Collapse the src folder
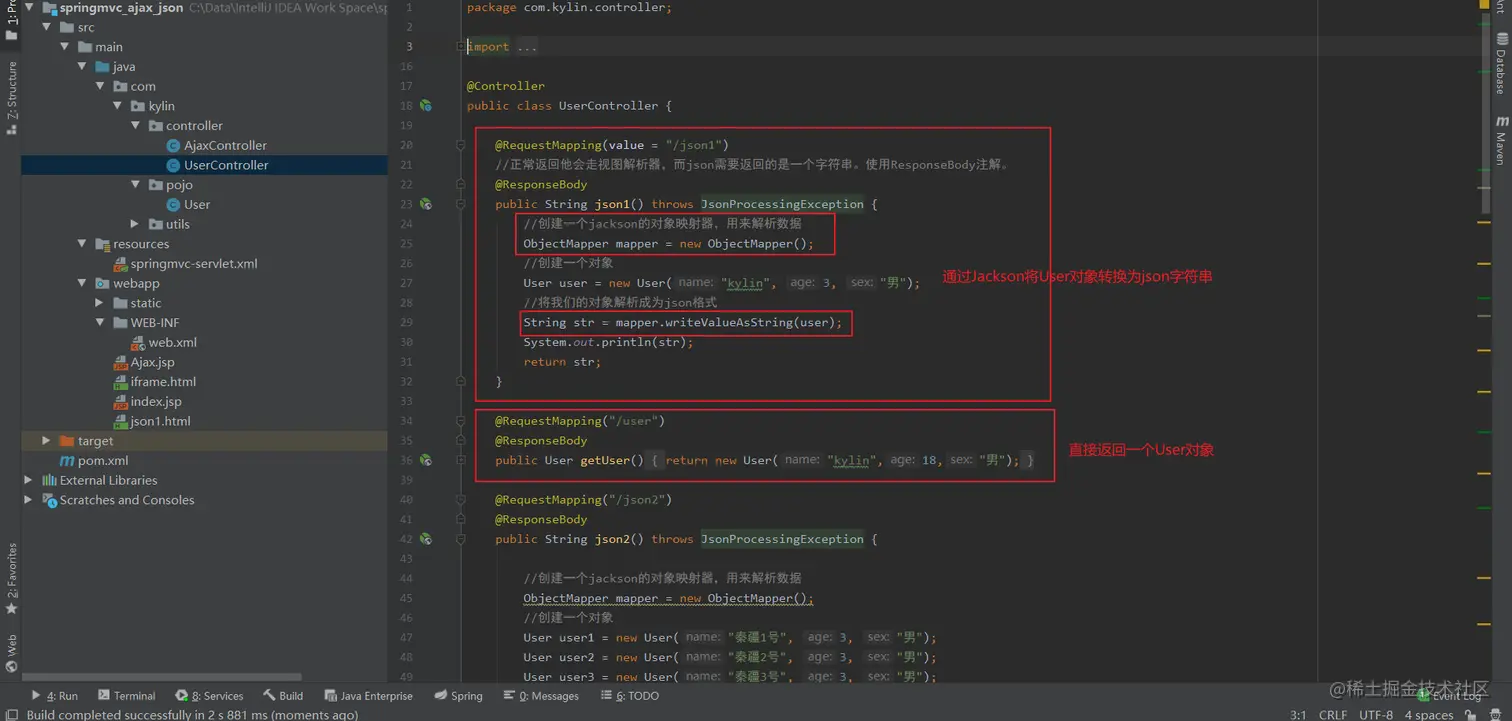Image resolution: width=1512 pixels, height=721 pixels. [46, 27]
